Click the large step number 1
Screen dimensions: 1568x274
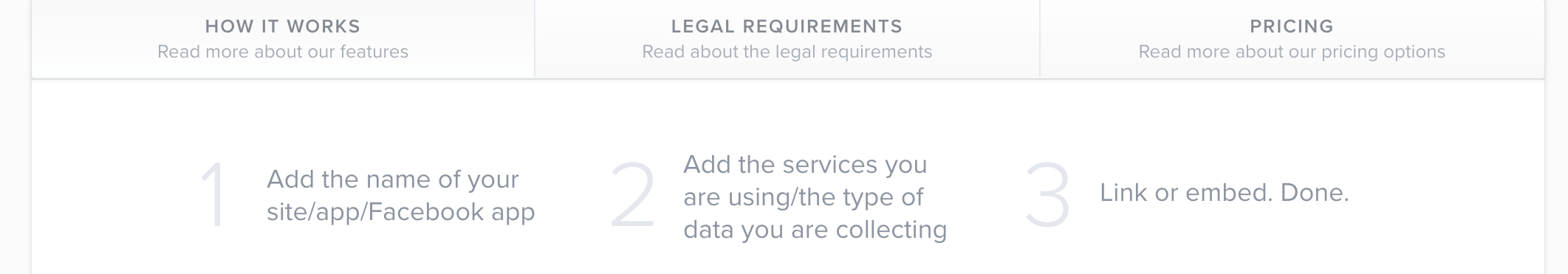tap(214, 195)
